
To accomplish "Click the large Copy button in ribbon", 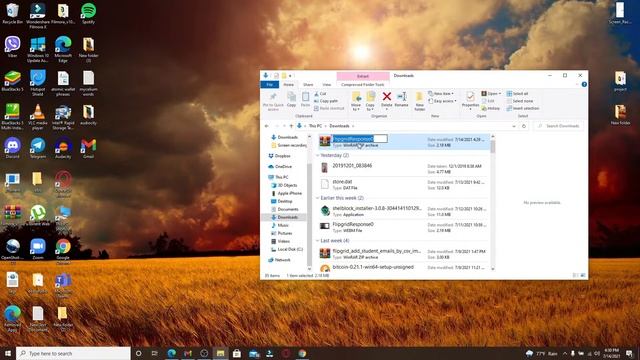I will (x=291, y=99).
